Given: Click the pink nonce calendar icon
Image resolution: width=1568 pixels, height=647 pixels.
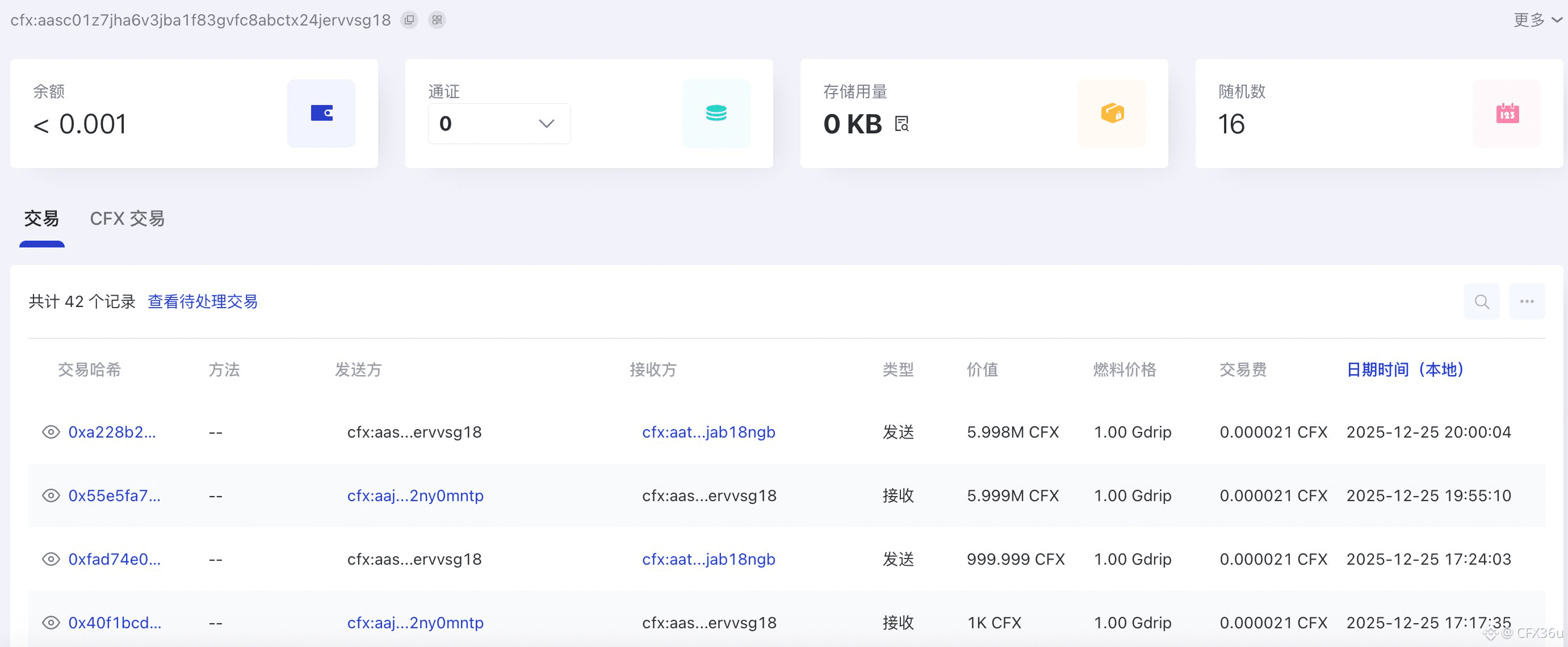Looking at the screenshot, I should pos(1507,113).
